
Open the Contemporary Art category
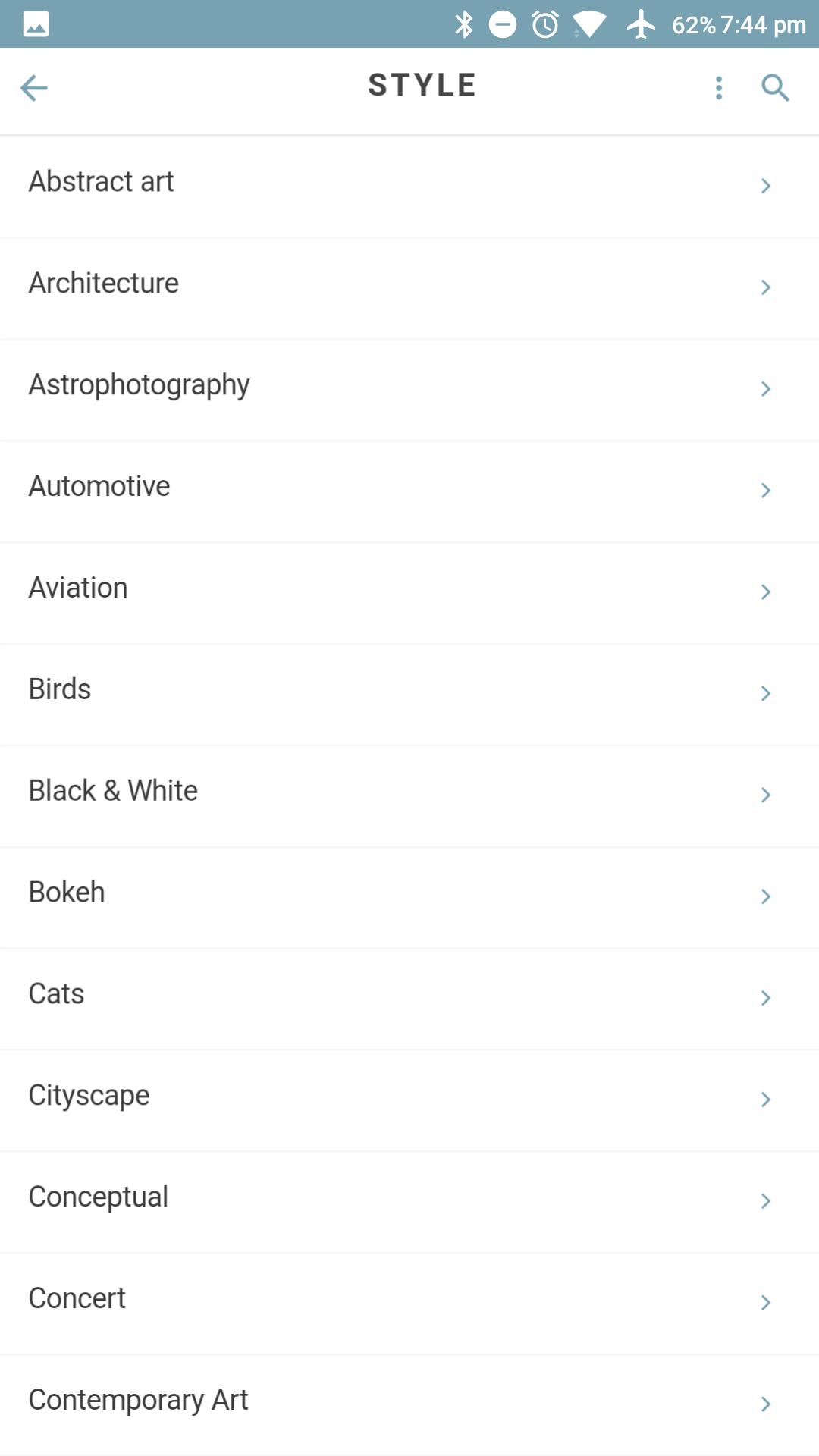[x=138, y=1401]
